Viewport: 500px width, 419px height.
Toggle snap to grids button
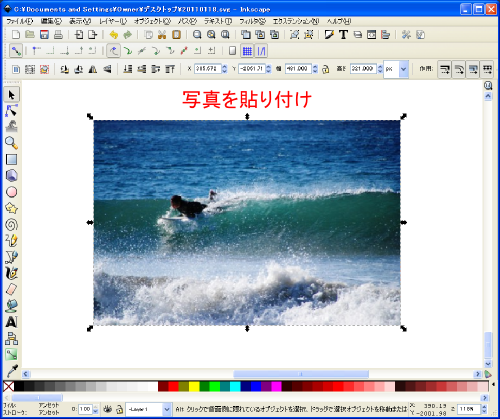(247, 51)
